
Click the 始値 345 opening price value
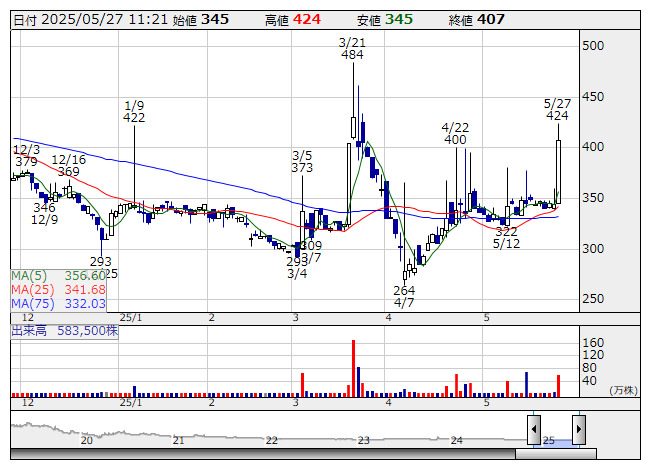pyautogui.click(x=201, y=20)
